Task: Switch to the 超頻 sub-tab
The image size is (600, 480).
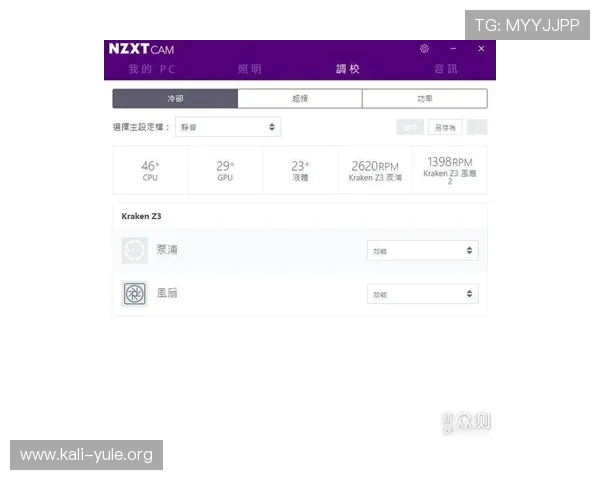Action: (300, 99)
